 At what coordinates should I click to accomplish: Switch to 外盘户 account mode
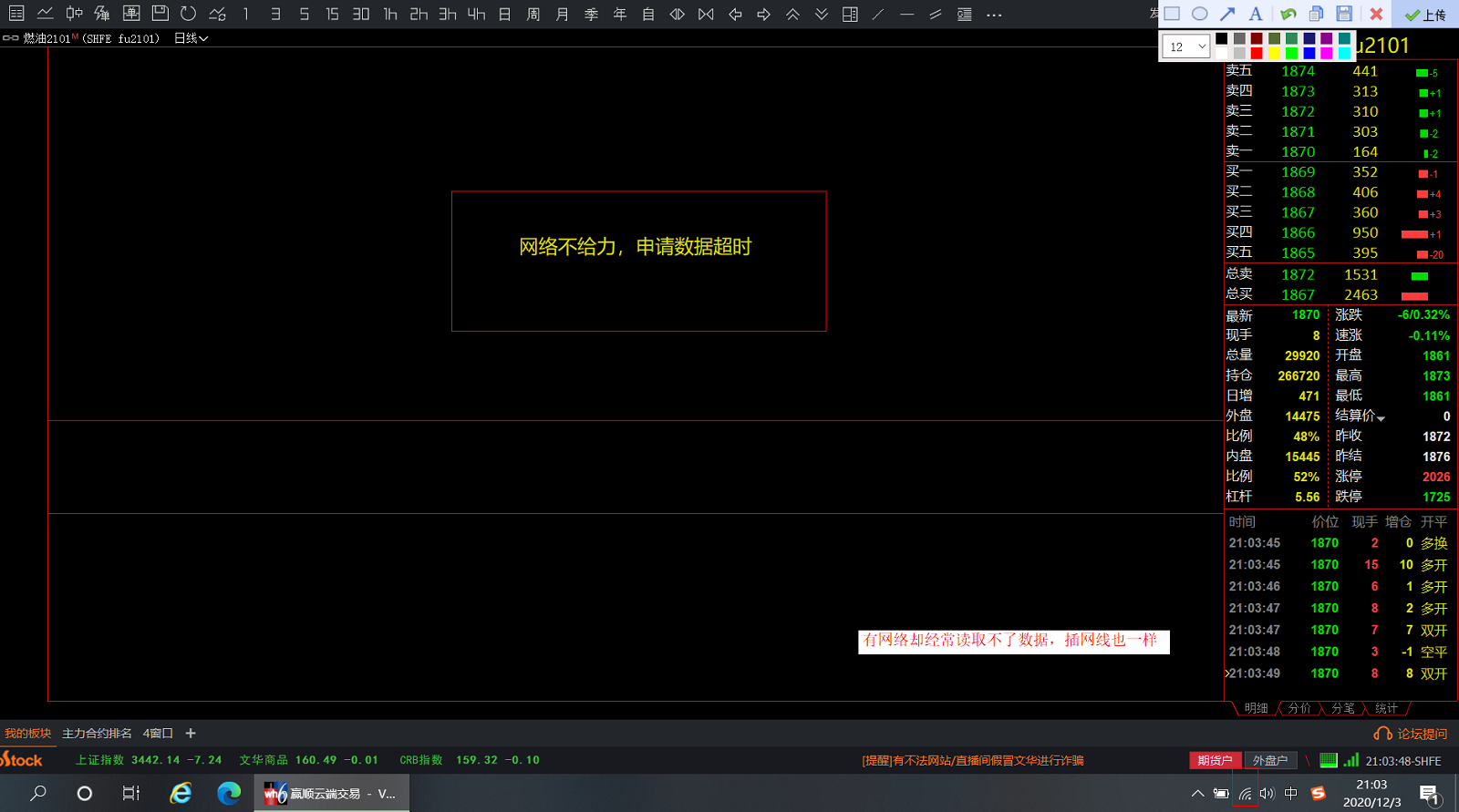1269,760
